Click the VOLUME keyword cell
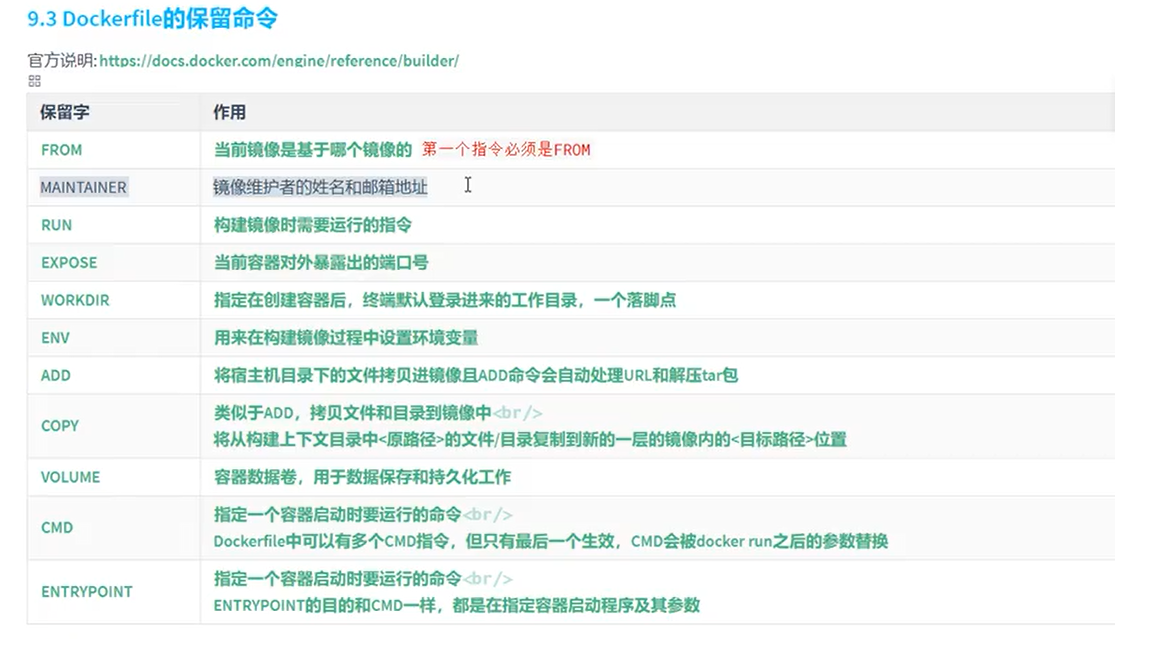The width and height of the screenshot is (1150, 648). coord(70,477)
